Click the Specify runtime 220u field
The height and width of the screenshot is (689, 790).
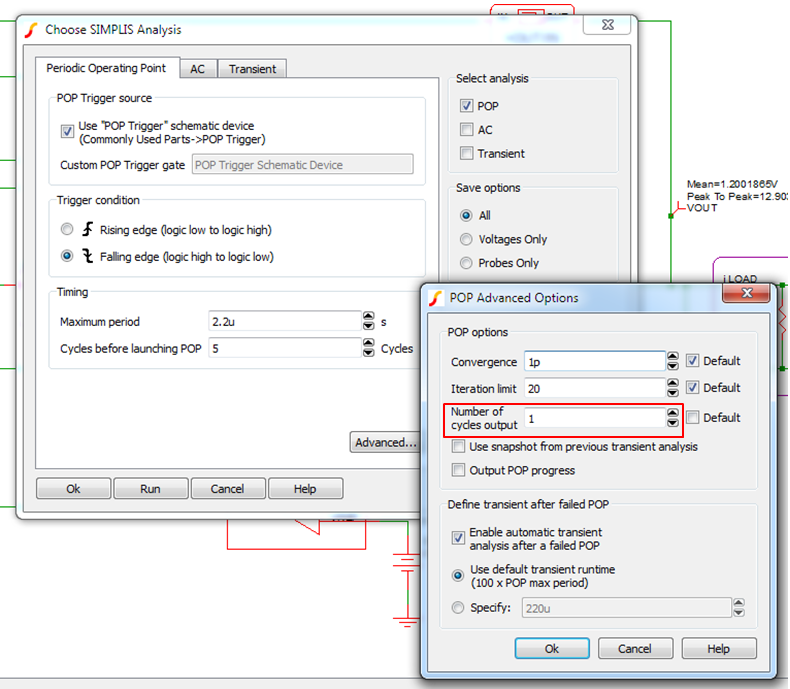point(626,608)
